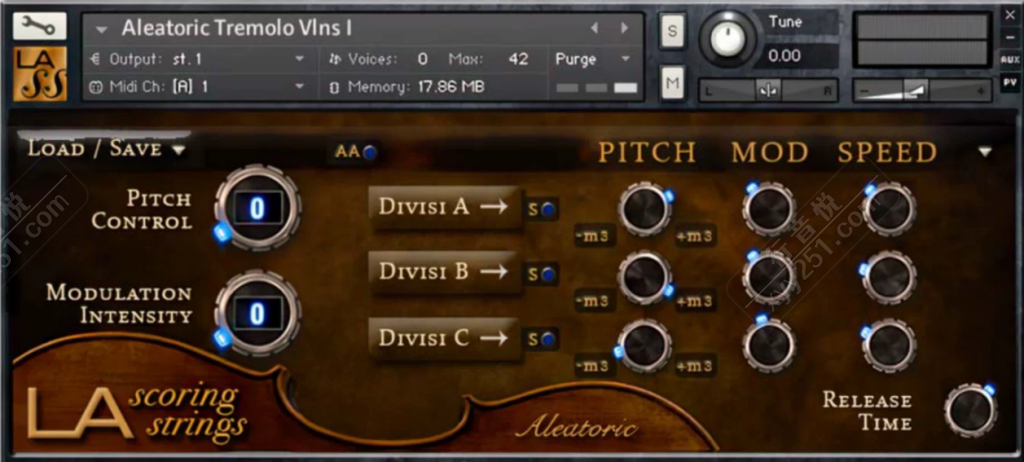Click the Modulation Intensity knob
The height and width of the screenshot is (462, 1024).
[x=257, y=314]
